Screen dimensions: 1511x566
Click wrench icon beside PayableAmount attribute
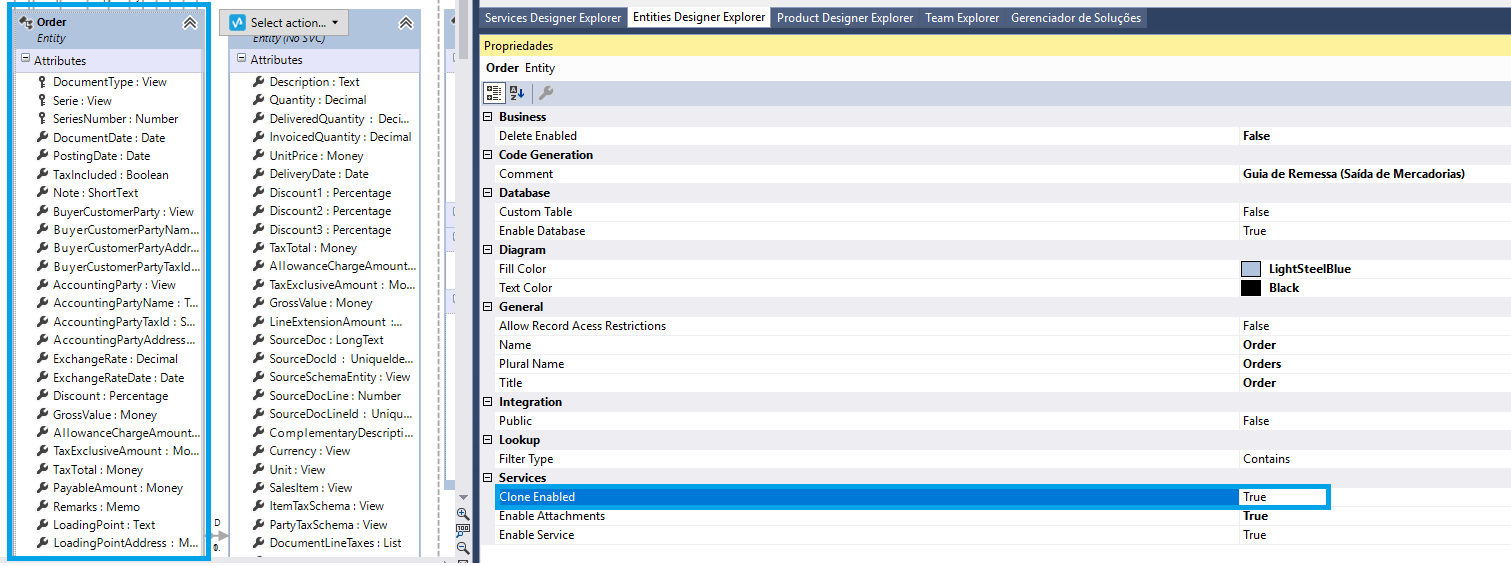(x=42, y=488)
